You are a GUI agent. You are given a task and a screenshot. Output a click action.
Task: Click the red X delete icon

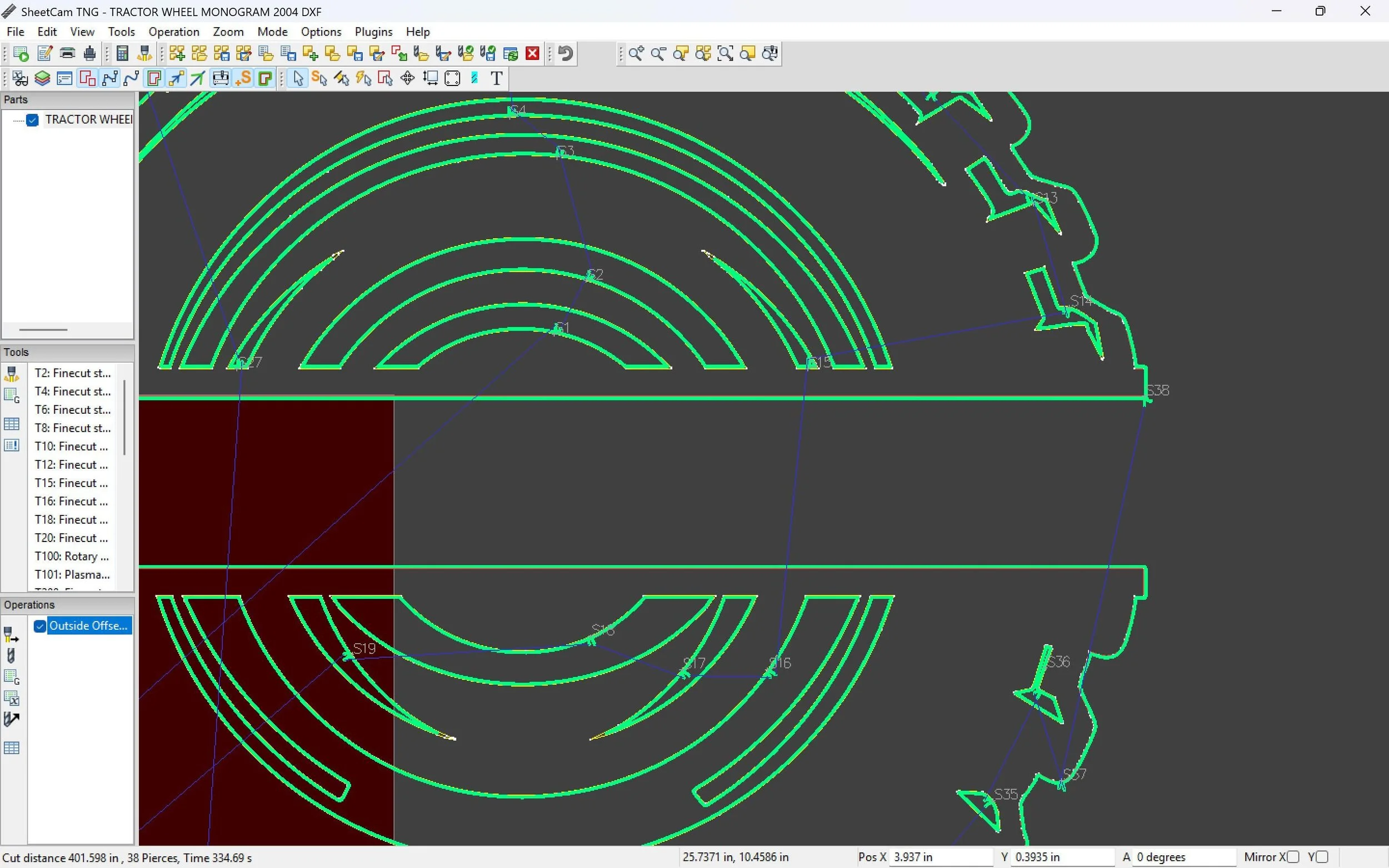pos(532,54)
